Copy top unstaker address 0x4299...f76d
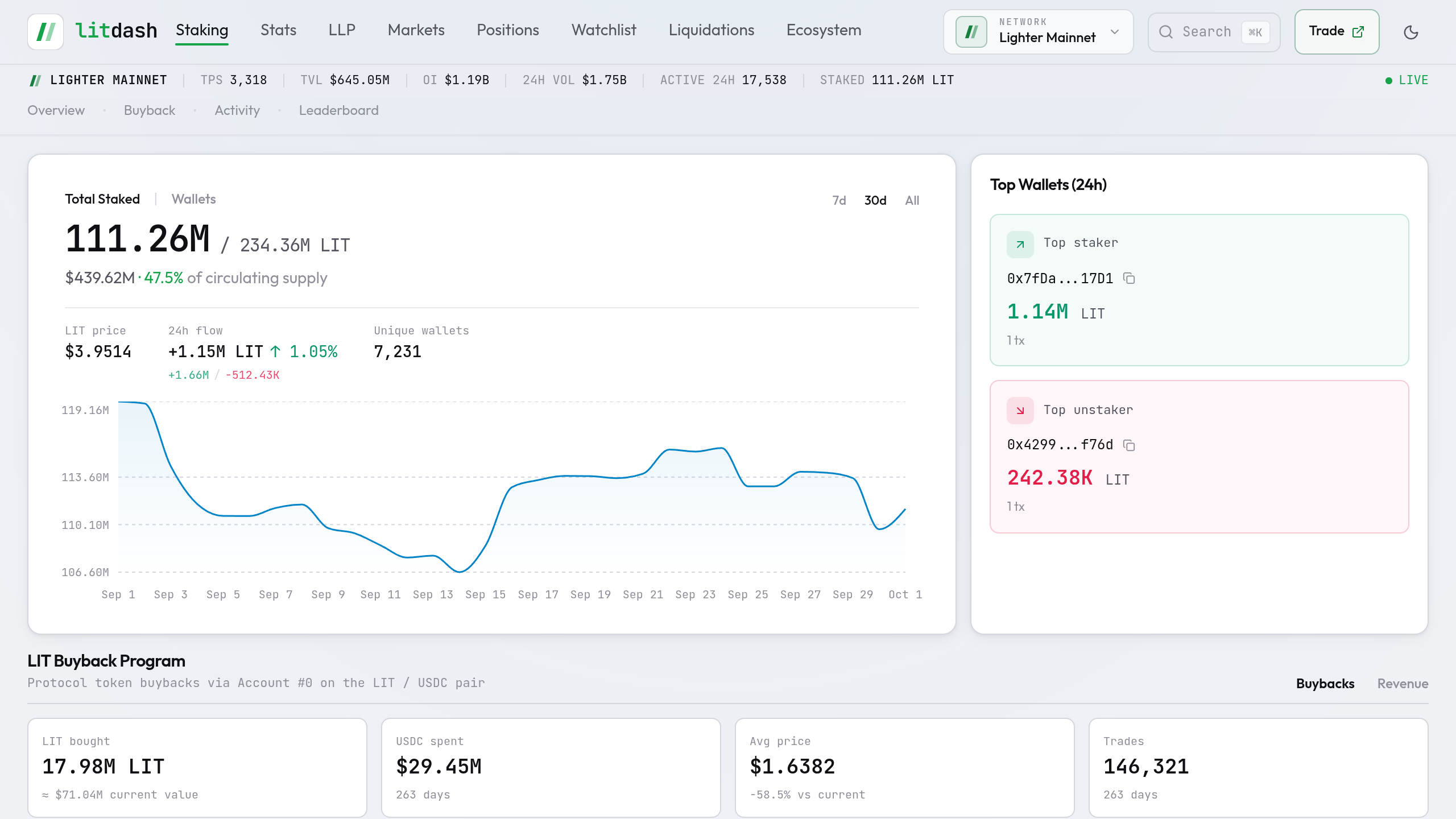Screen dimensions: 1456x819 (1129, 445)
